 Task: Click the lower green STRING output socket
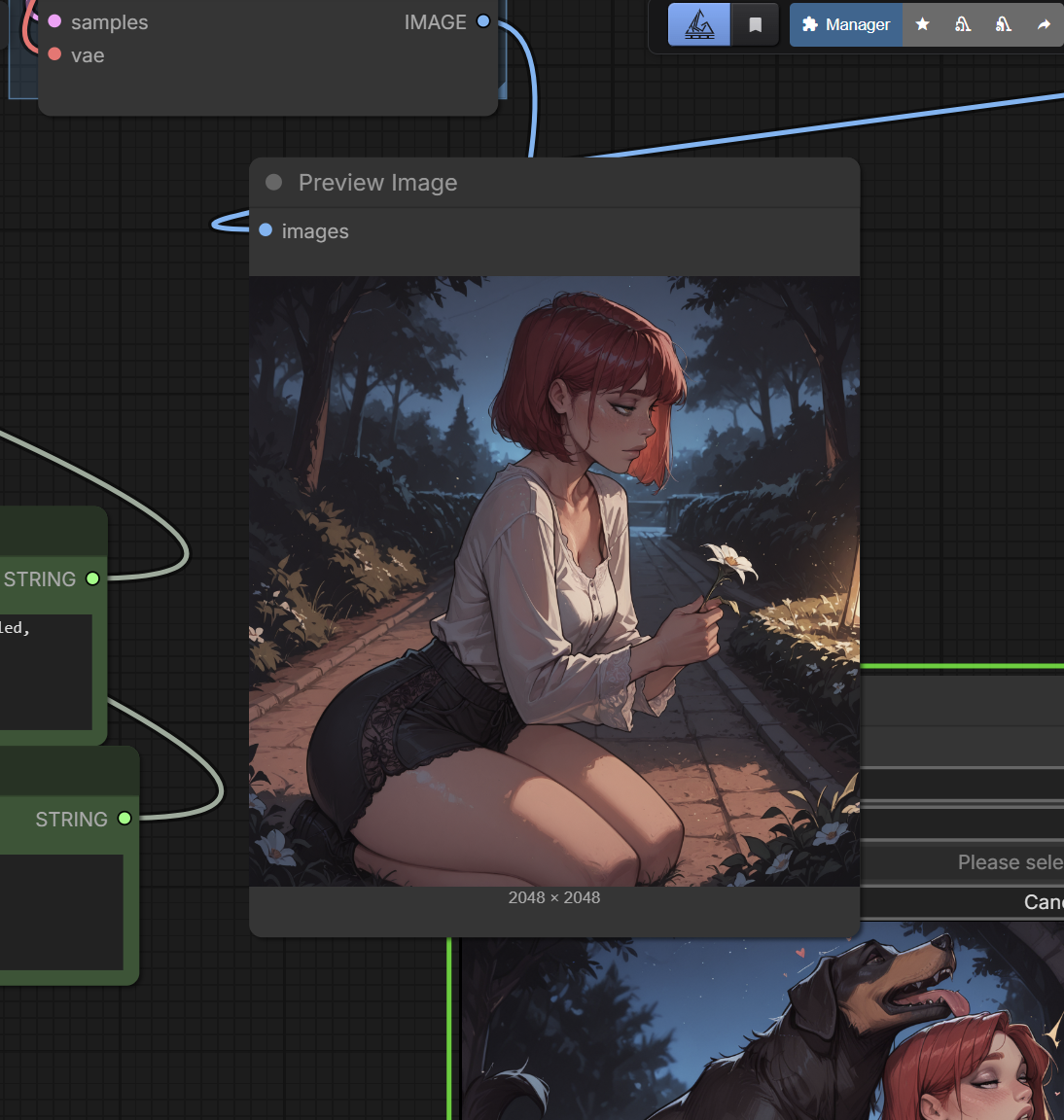pyautogui.click(x=124, y=819)
